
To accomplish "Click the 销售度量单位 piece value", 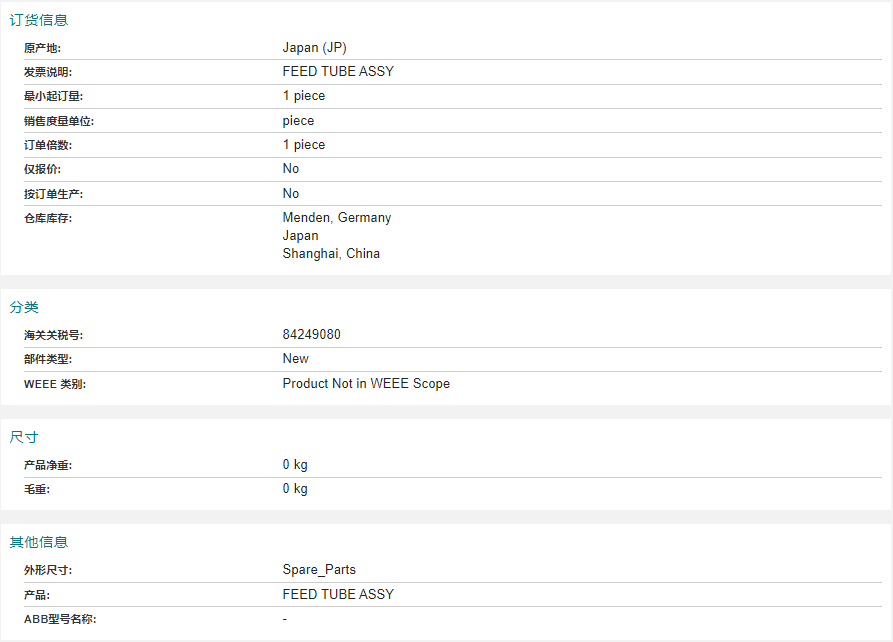I will click(x=298, y=121).
